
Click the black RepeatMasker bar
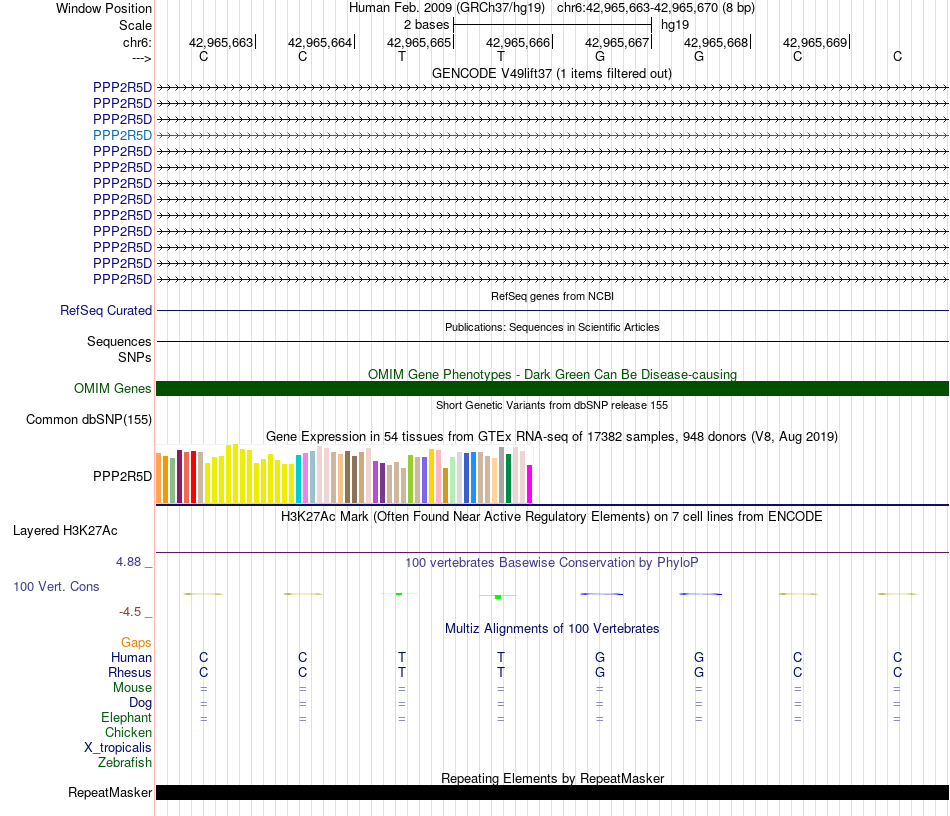click(x=552, y=792)
